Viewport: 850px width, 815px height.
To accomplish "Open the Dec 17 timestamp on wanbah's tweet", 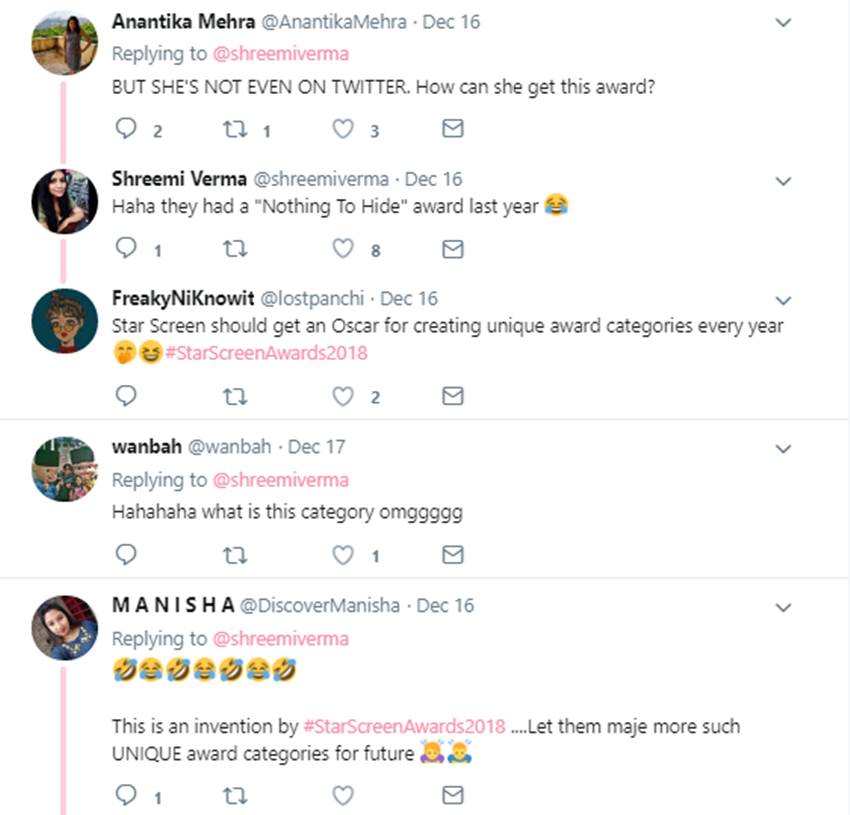I will click(316, 446).
